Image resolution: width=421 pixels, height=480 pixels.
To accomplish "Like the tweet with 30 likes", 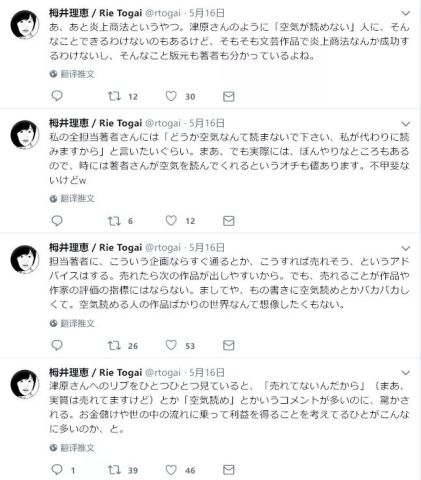I will tap(171, 96).
